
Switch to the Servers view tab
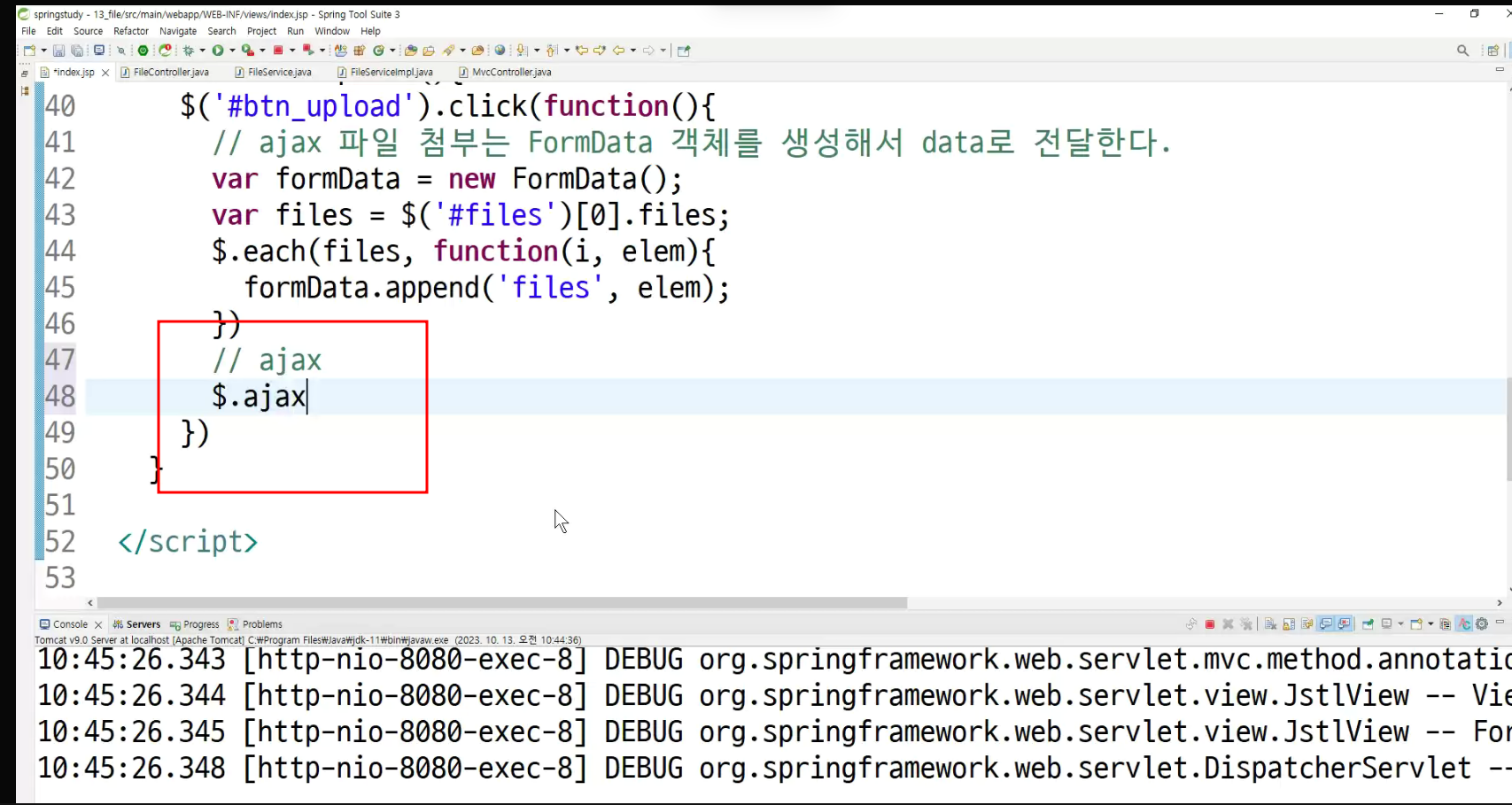[136, 624]
